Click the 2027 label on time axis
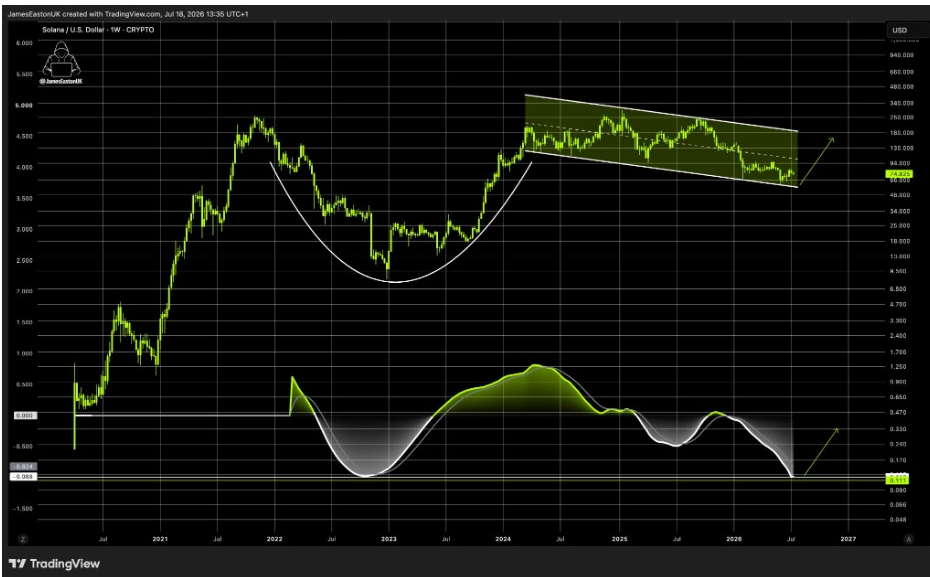Viewport: 930px width, 577px height. point(848,539)
